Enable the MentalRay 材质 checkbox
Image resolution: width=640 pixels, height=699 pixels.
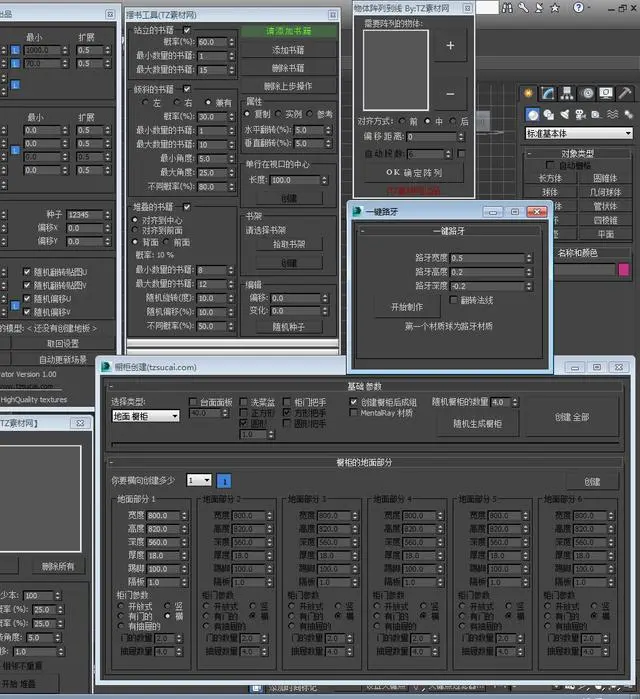(x=353, y=413)
